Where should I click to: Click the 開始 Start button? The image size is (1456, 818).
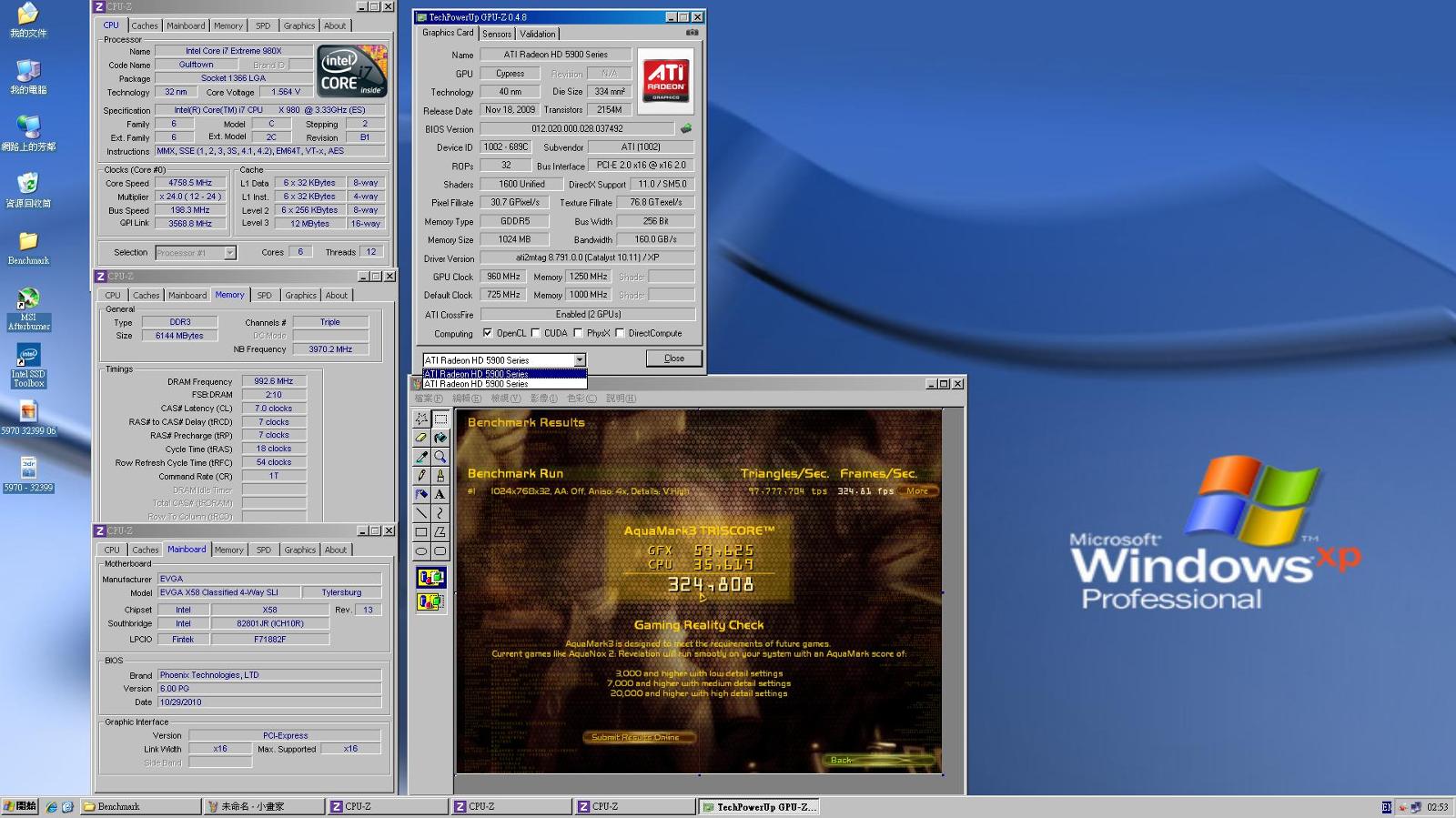[19, 806]
